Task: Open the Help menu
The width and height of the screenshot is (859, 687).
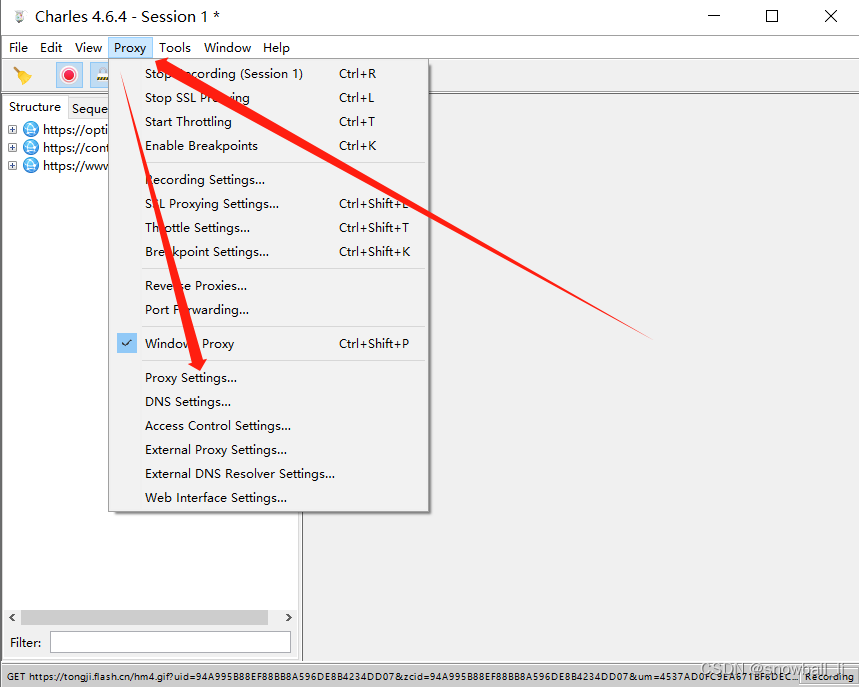Action: pyautogui.click(x=276, y=48)
